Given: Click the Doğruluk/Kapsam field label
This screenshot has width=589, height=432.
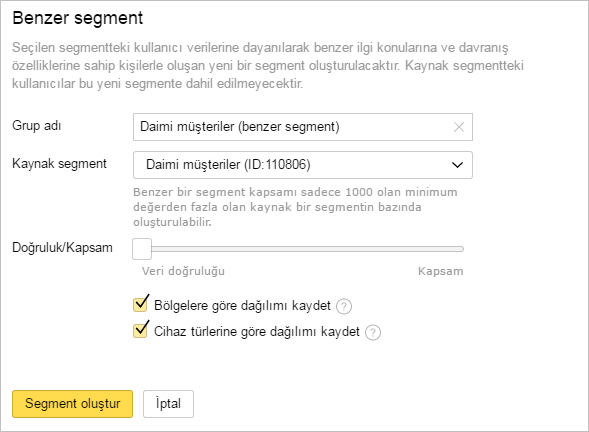Looking at the screenshot, I should (62, 248).
